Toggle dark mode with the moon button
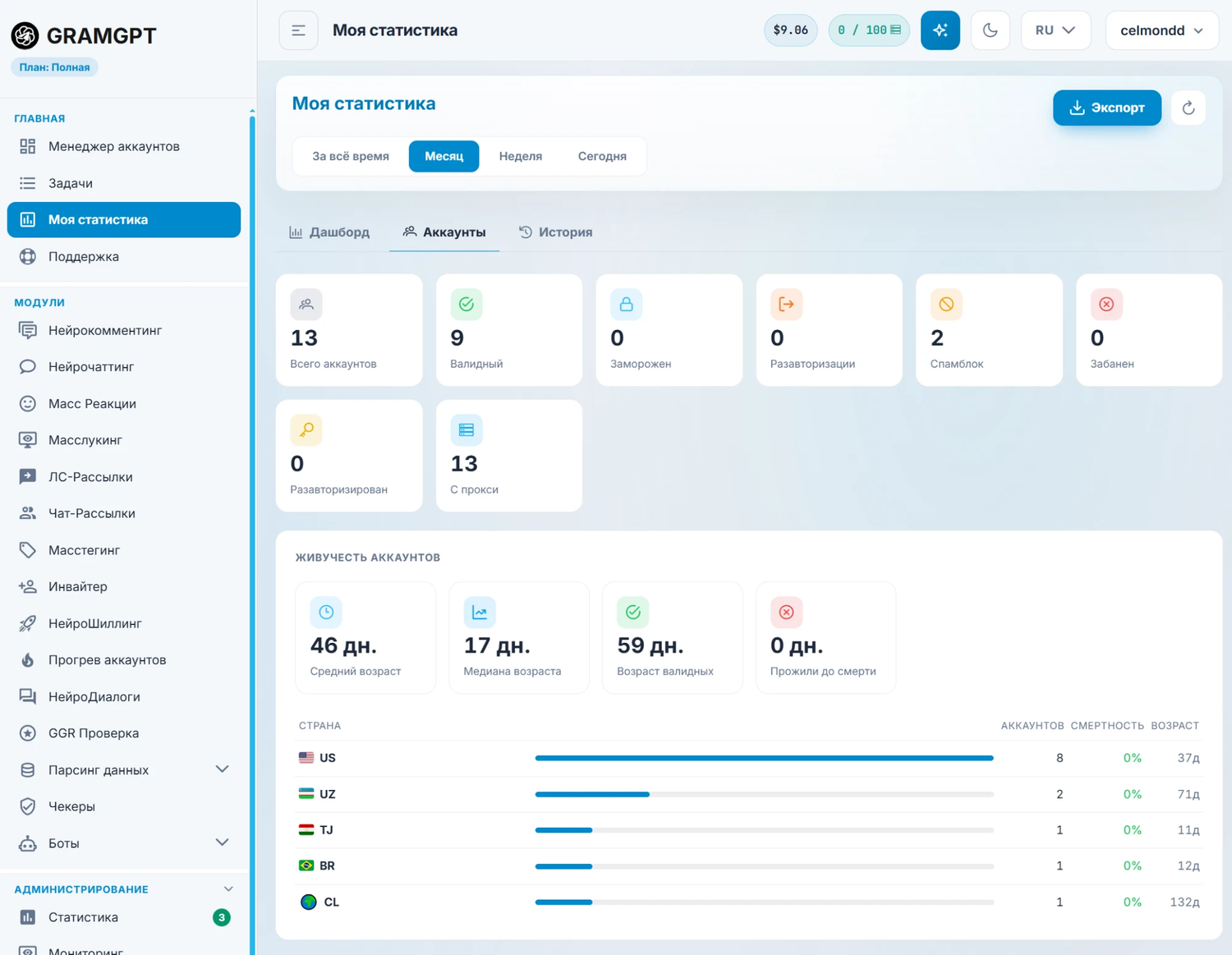 tap(991, 30)
